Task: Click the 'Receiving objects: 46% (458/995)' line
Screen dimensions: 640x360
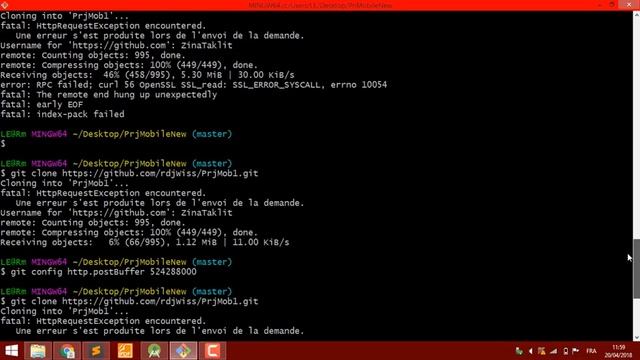Action: [147, 75]
